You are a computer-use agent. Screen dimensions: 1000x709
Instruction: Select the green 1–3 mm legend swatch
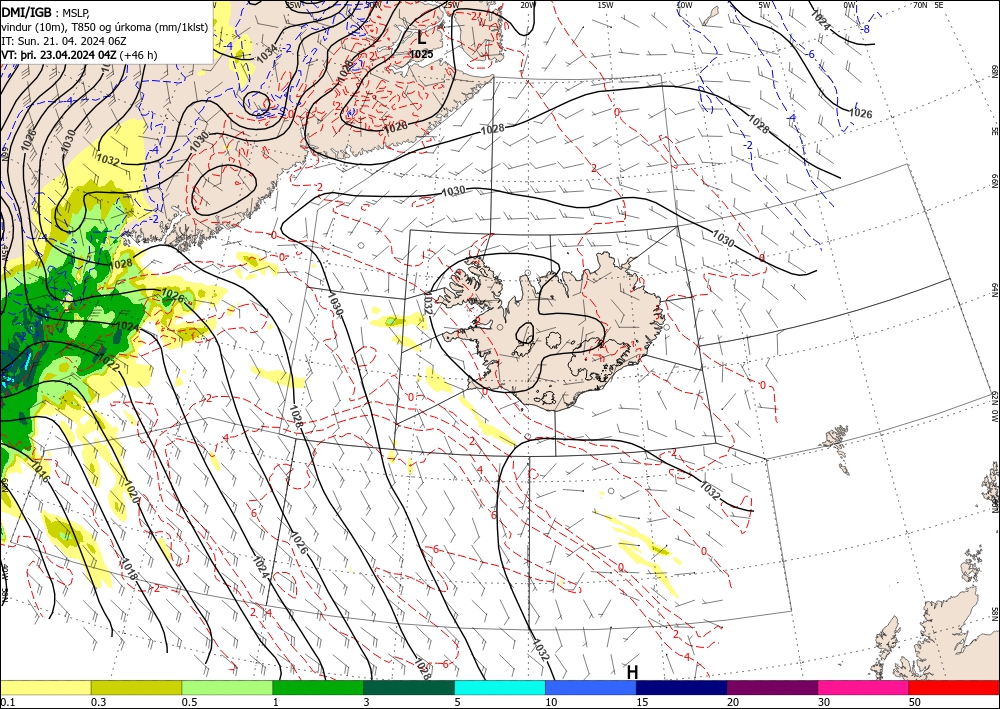pyautogui.click(x=318, y=687)
